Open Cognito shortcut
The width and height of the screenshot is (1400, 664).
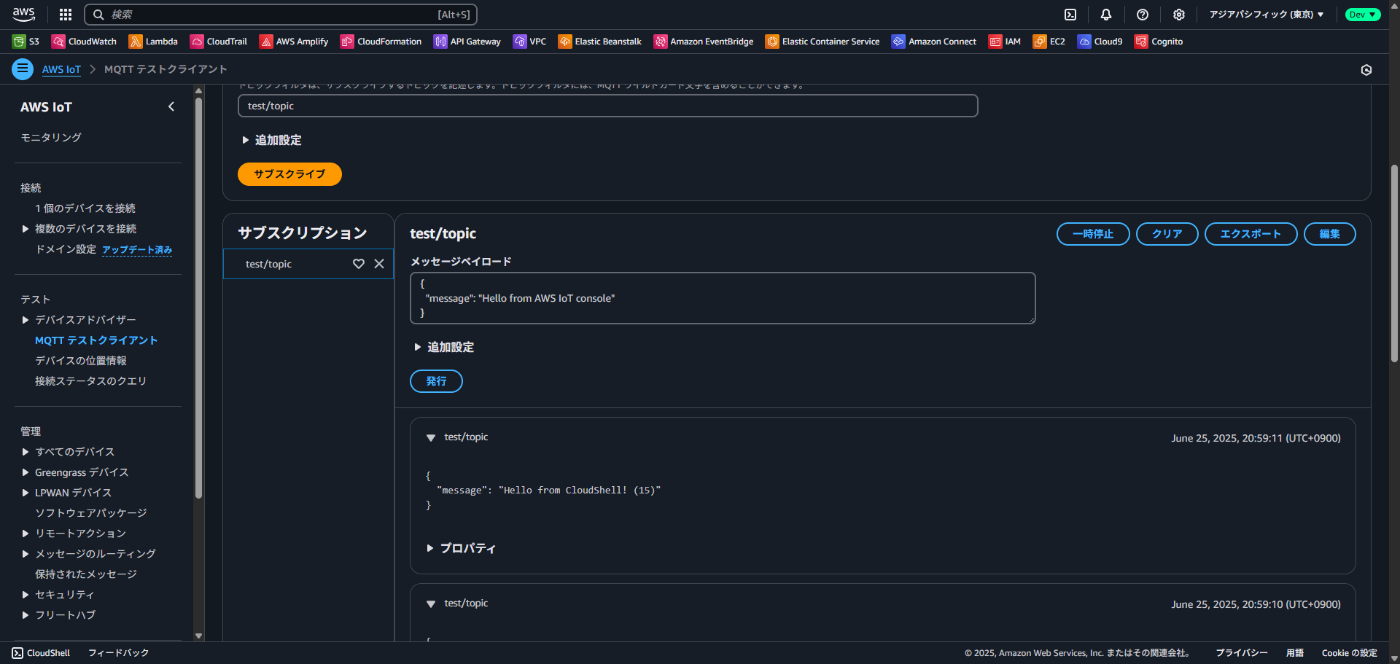pyautogui.click(x=1158, y=41)
